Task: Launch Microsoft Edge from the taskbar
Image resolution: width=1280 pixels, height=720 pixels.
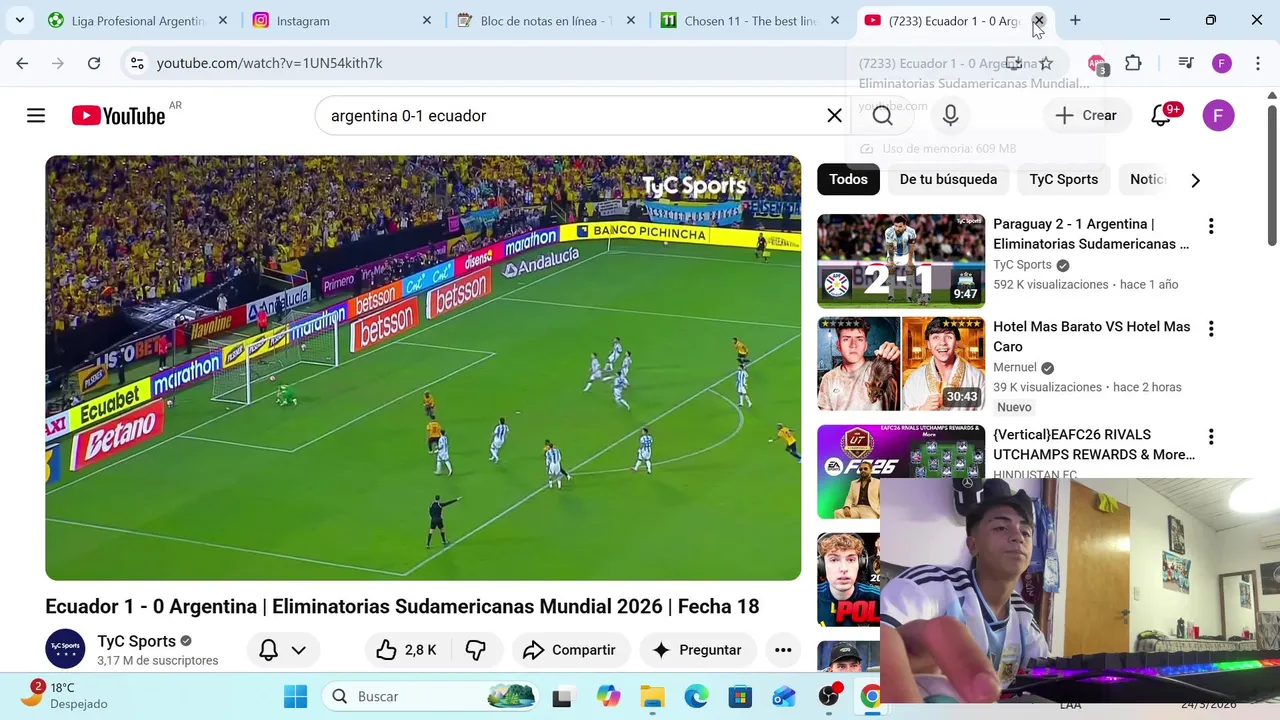Action: [x=696, y=696]
